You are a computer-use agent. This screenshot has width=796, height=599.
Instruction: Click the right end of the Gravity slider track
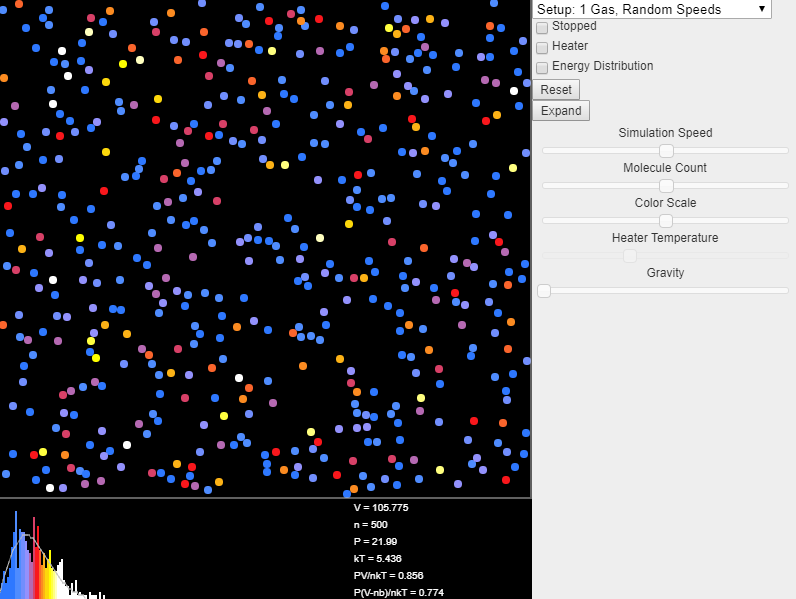(x=785, y=290)
